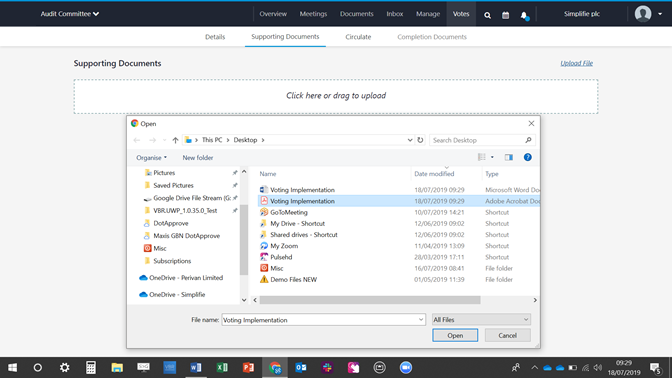Open recent locations dropdown arrow

coord(165,140)
